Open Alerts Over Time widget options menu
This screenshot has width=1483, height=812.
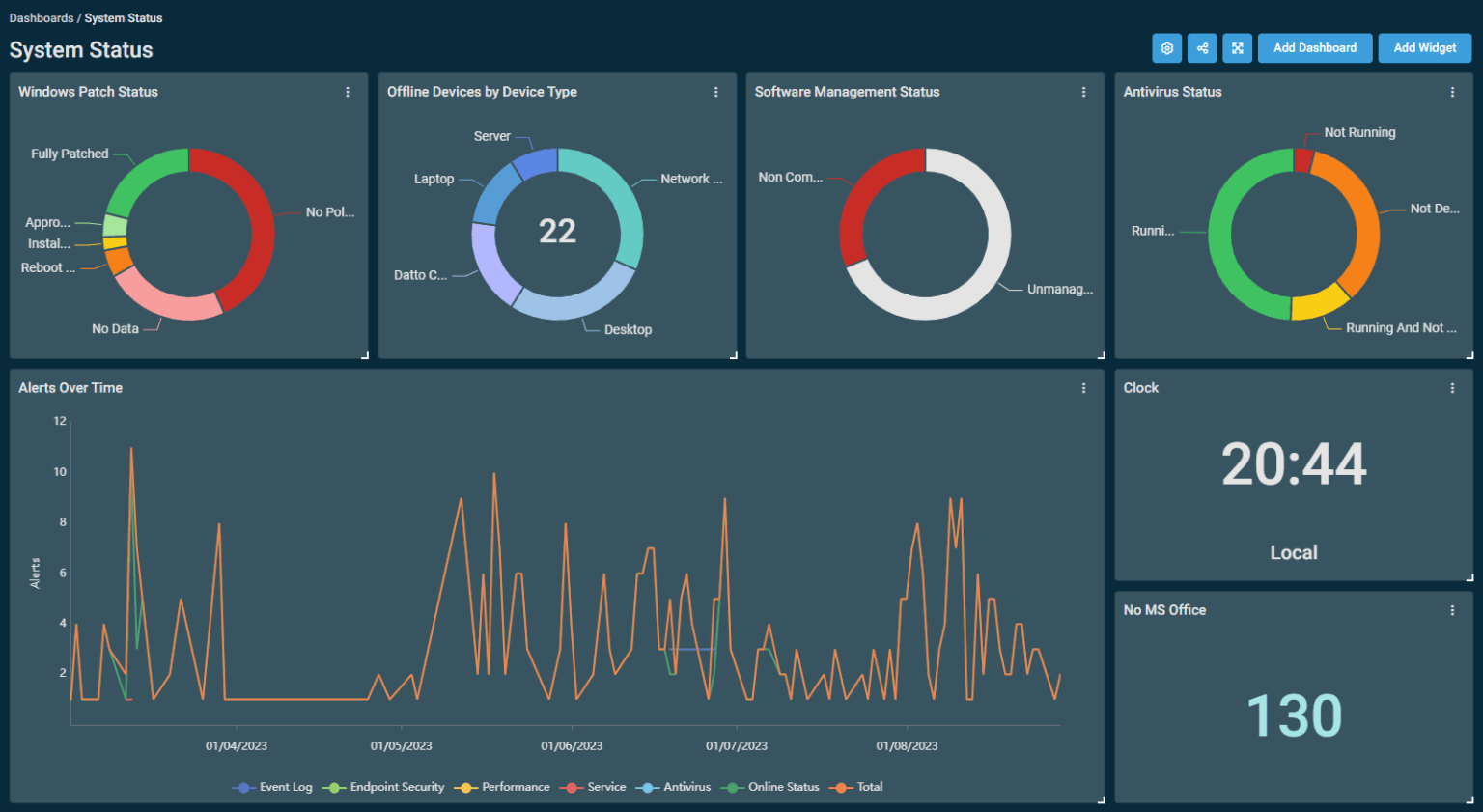pyautogui.click(x=1083, y=388)
